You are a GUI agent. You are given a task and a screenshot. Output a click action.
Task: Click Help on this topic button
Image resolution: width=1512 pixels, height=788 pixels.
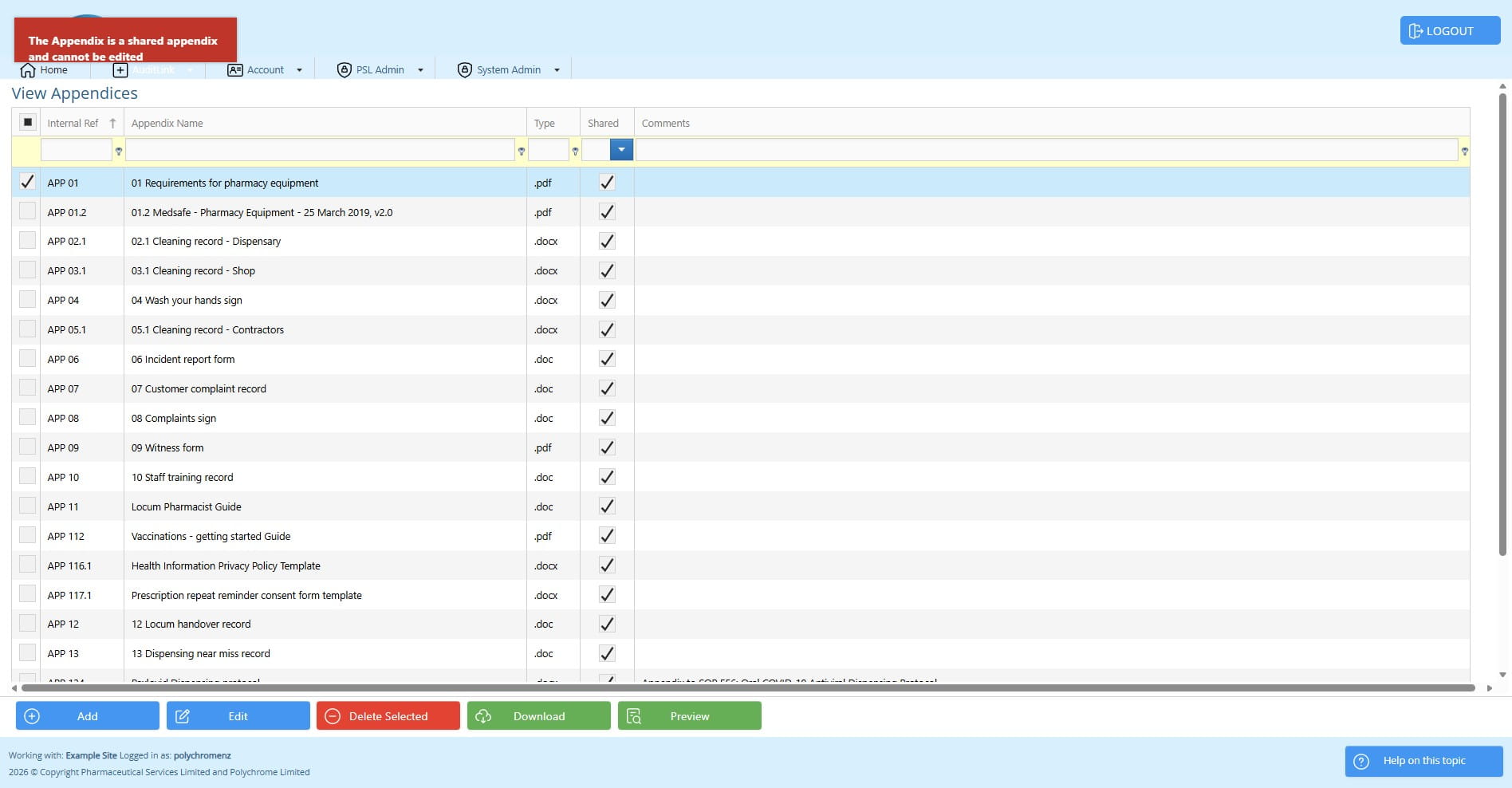click(x=1423, y=761)
